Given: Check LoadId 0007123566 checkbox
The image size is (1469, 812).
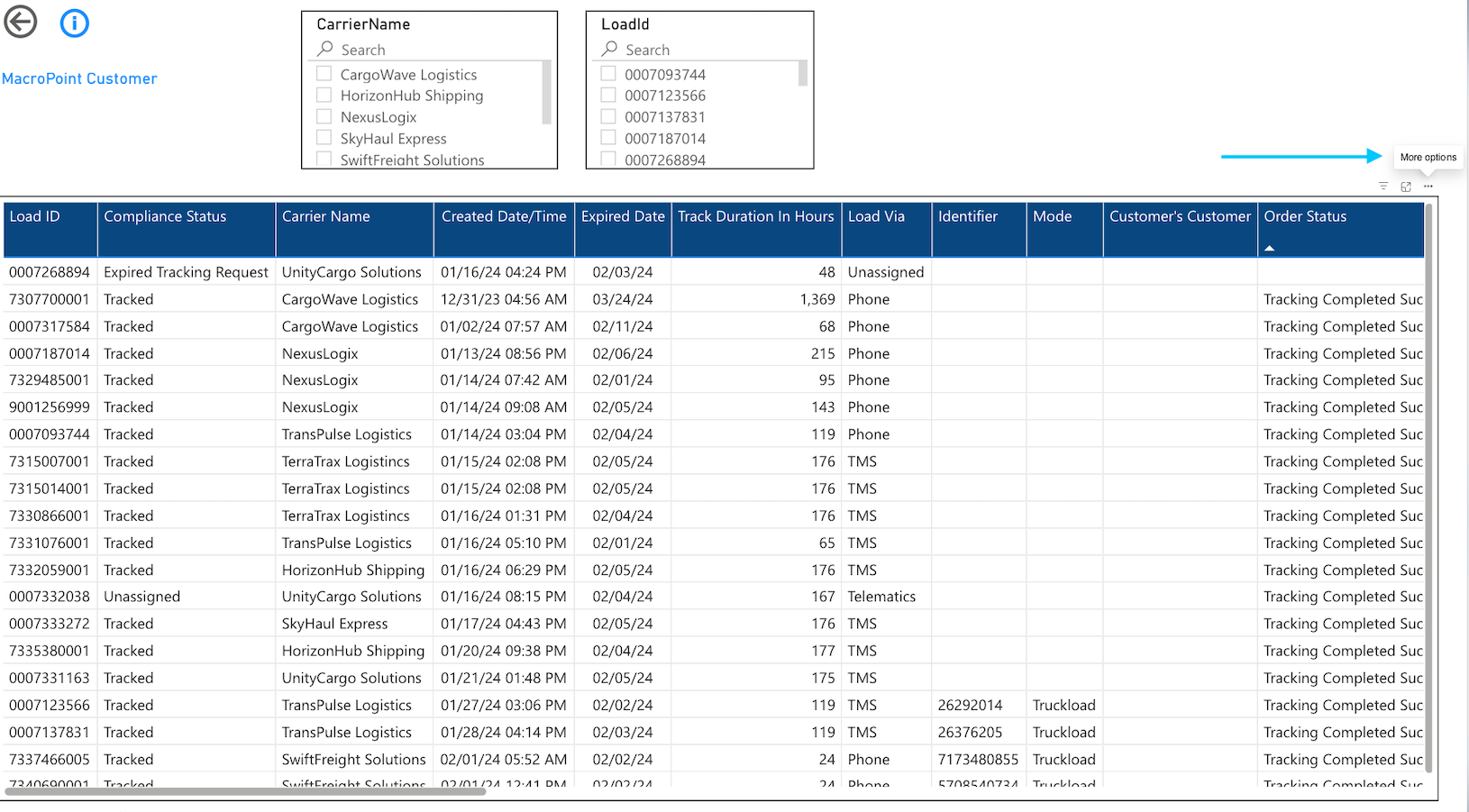Looking at the screenshot, I should click(x=608, y=95).
